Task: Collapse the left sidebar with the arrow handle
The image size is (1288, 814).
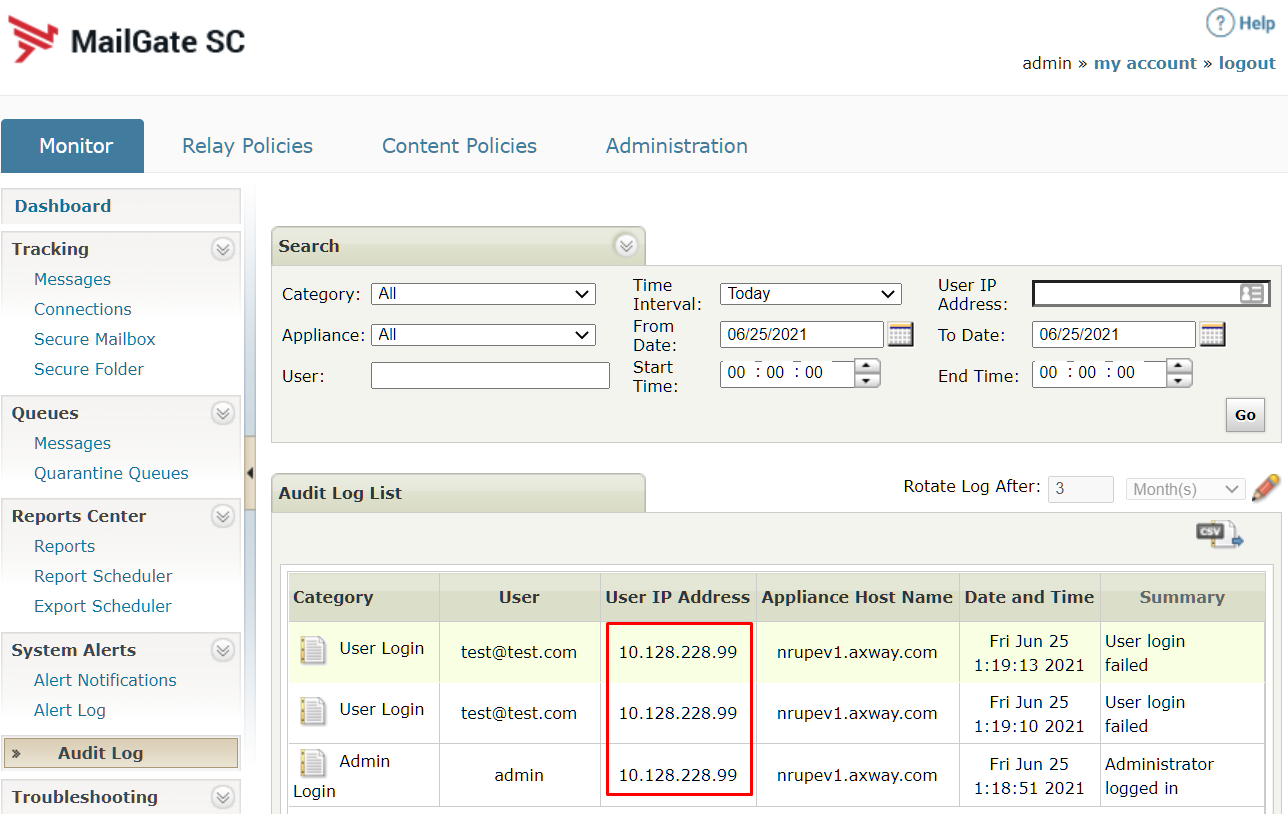Action: (x=249, y=473)
